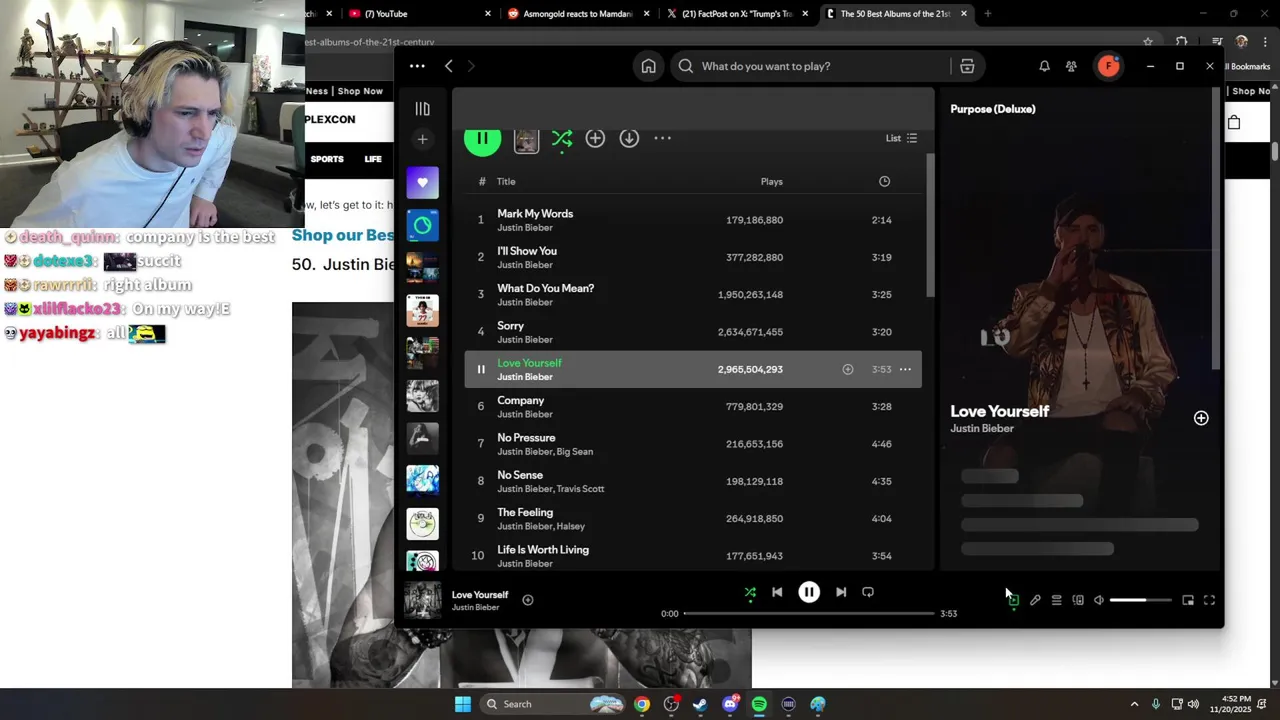Open Windows Start menu
The height and width of the screenshot is (720, 1280).
coord(463,704)
